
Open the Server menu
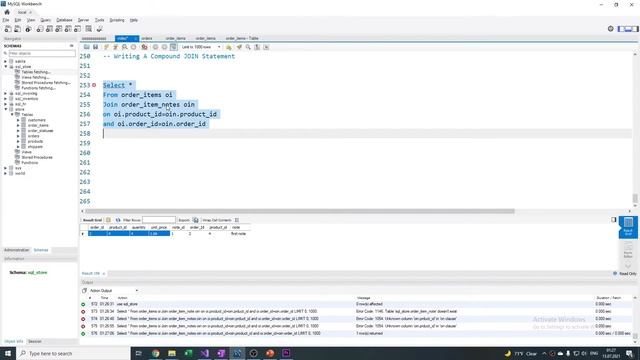[x=83, y=20]
